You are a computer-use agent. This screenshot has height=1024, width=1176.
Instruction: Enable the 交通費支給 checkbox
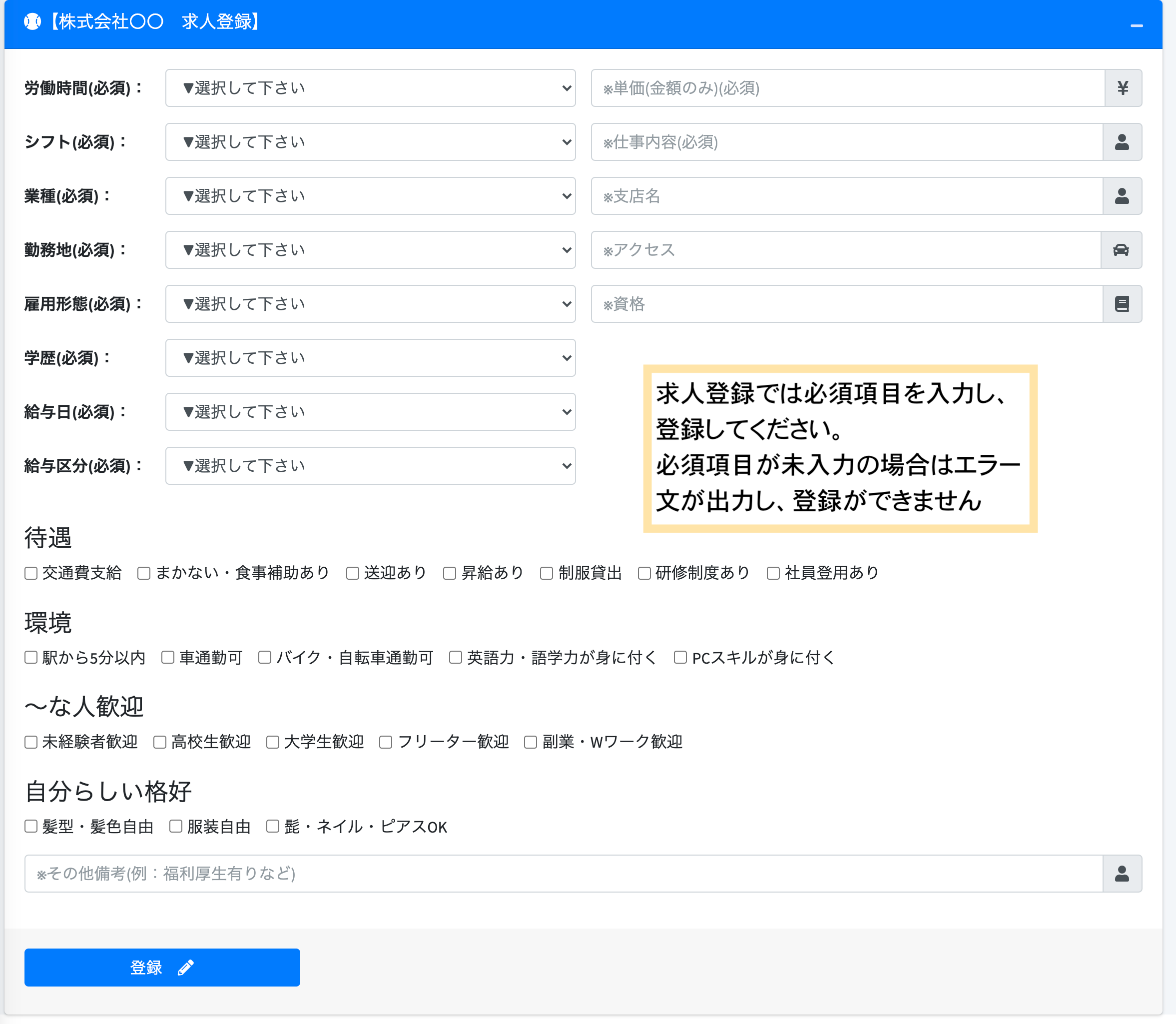point(31,573)
